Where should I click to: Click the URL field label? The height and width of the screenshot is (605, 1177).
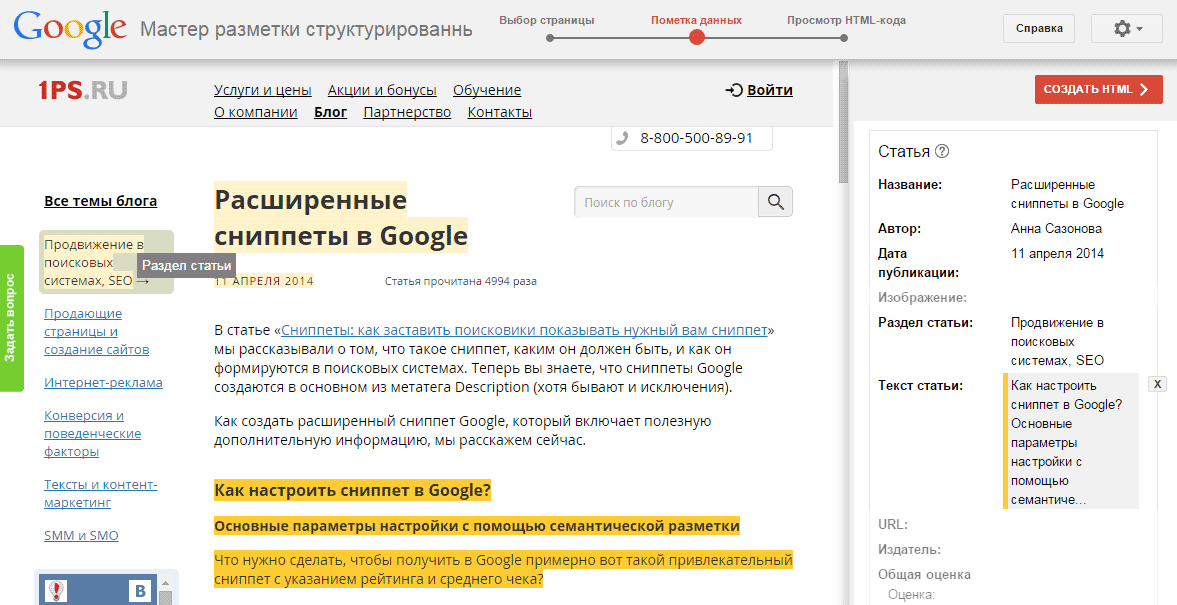[893, 525]
